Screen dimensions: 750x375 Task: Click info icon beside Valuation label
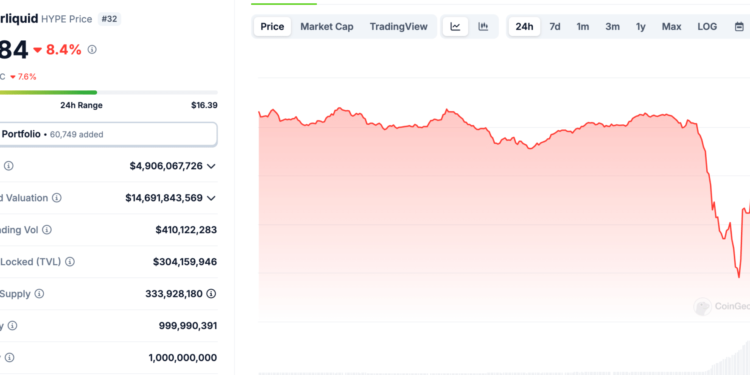point(56,198)
